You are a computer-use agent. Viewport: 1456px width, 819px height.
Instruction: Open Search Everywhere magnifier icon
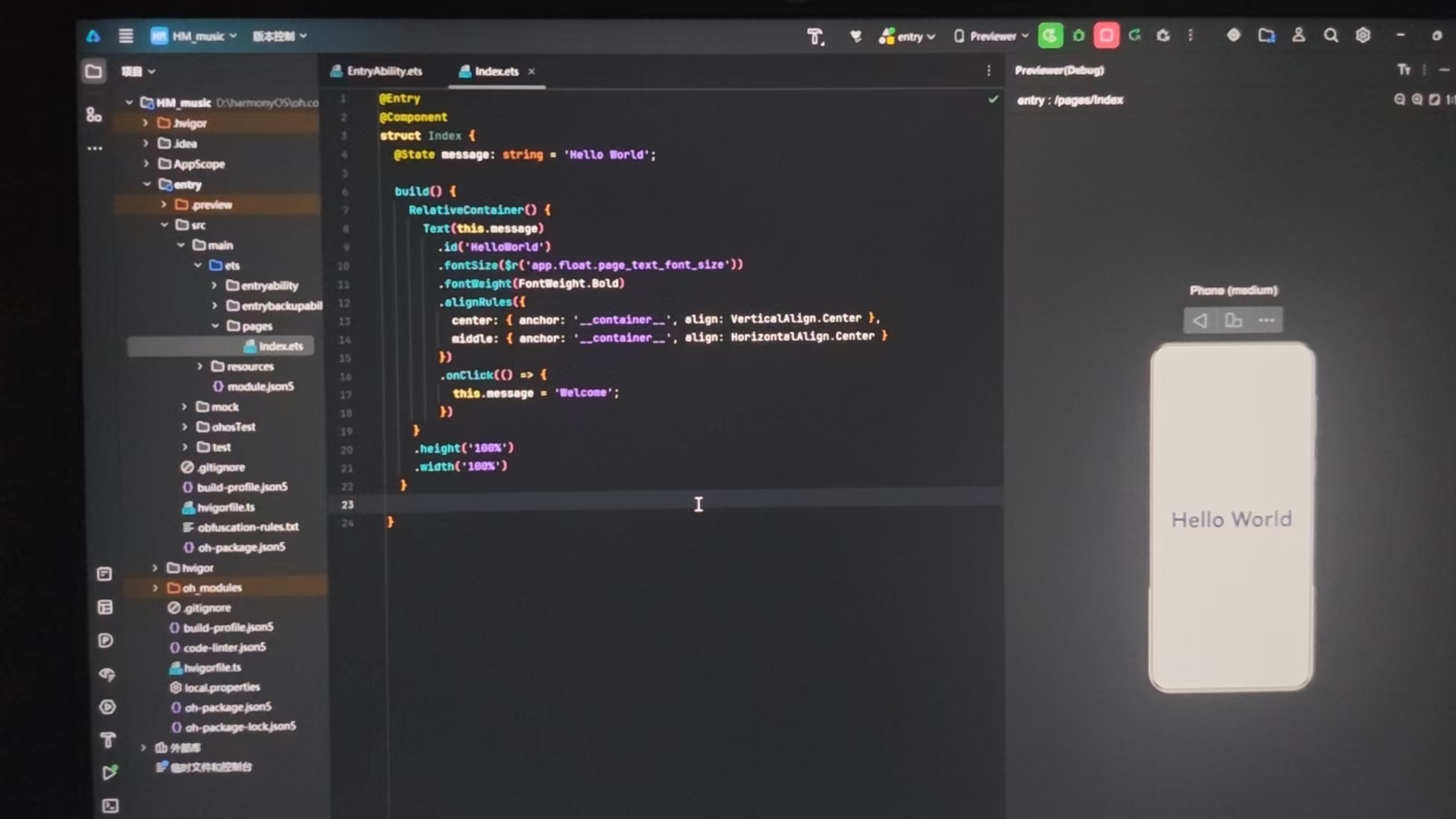point(1331,36)
